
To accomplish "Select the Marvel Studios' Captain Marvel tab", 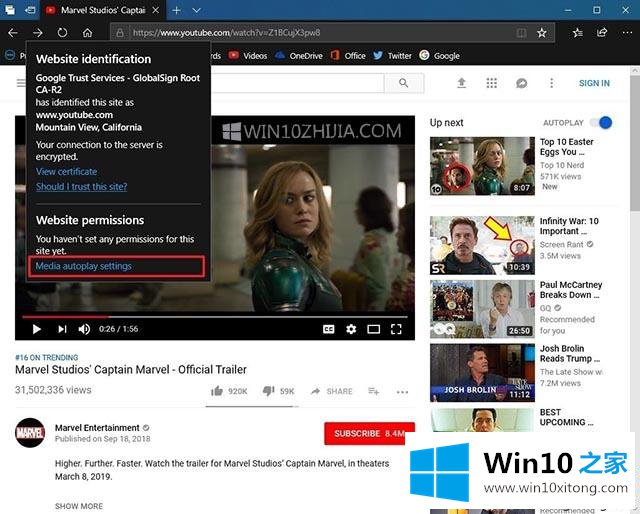I will (x=103, y=10).
